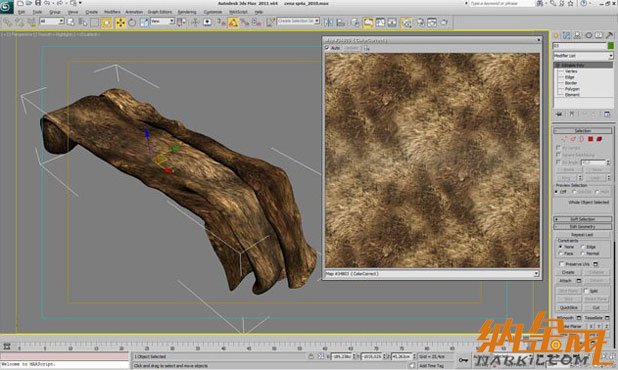
Task: Toggle the Auto checkbox in map preview window
Action: click(327, 48)
